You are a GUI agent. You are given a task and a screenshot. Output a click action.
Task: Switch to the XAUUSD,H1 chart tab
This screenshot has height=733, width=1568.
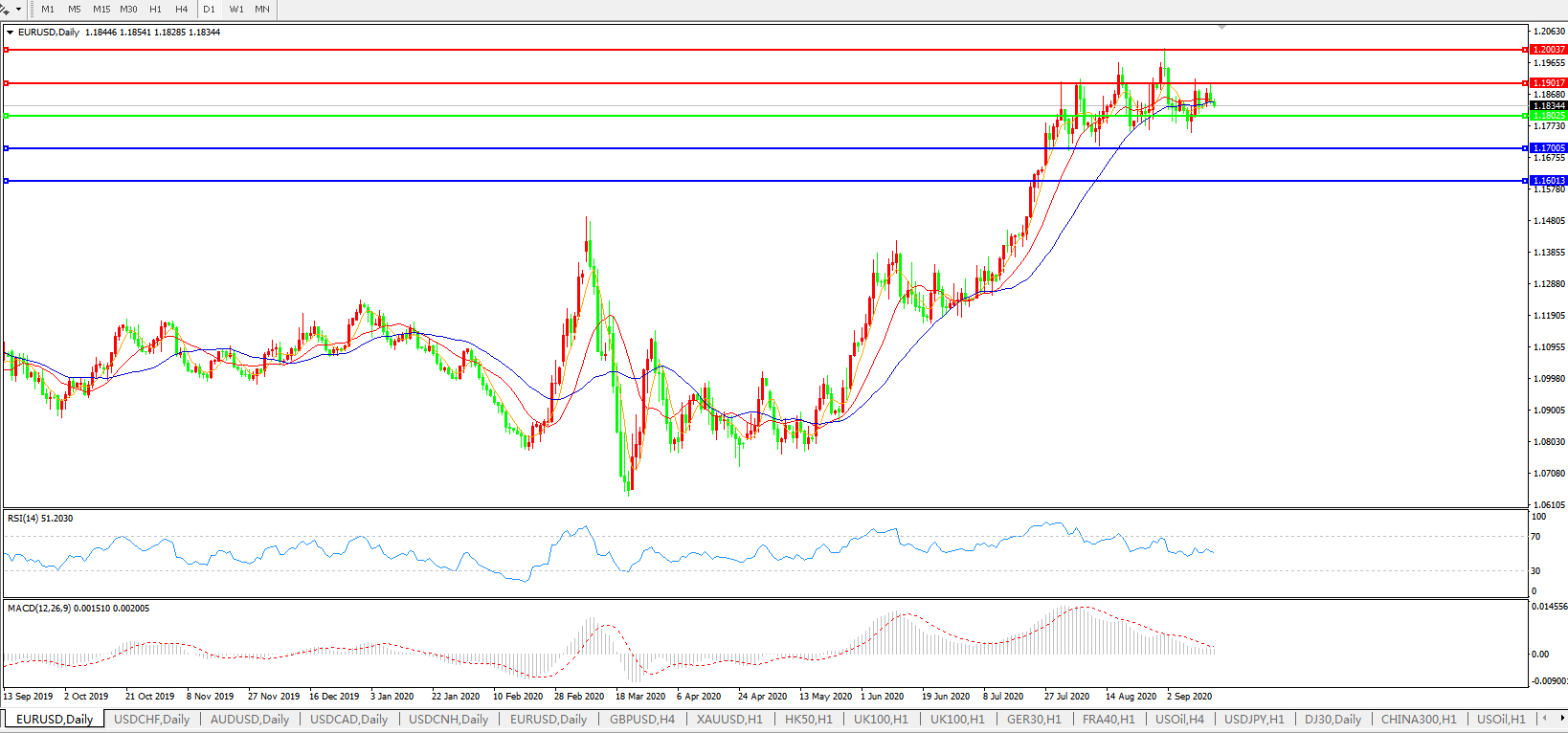click(x=729, y=719)
